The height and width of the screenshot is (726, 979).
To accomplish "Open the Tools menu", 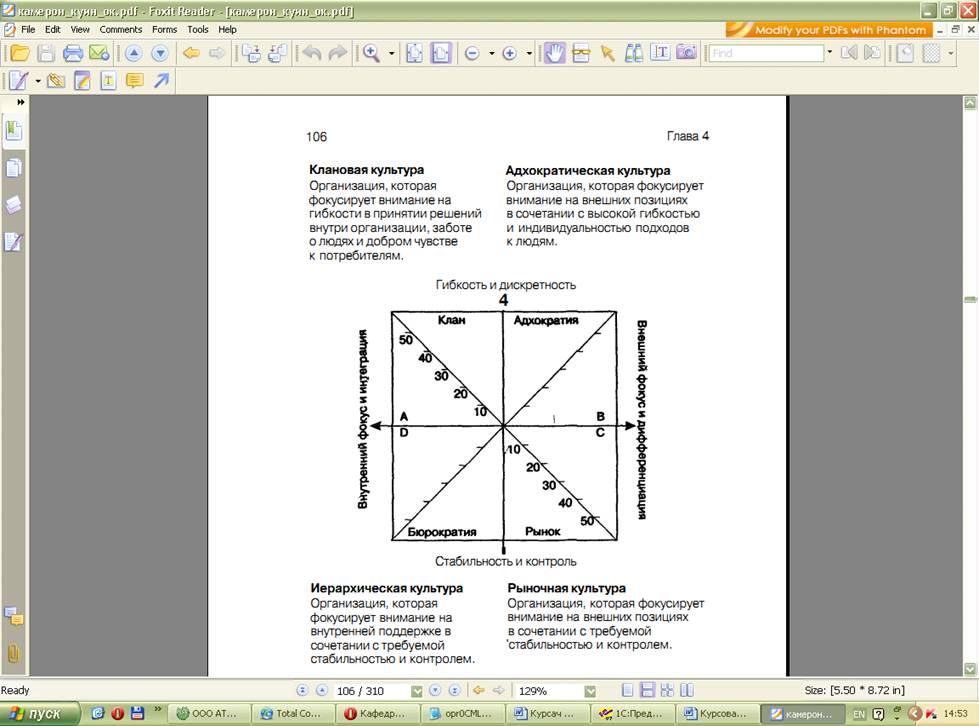I will click(197, 29).
